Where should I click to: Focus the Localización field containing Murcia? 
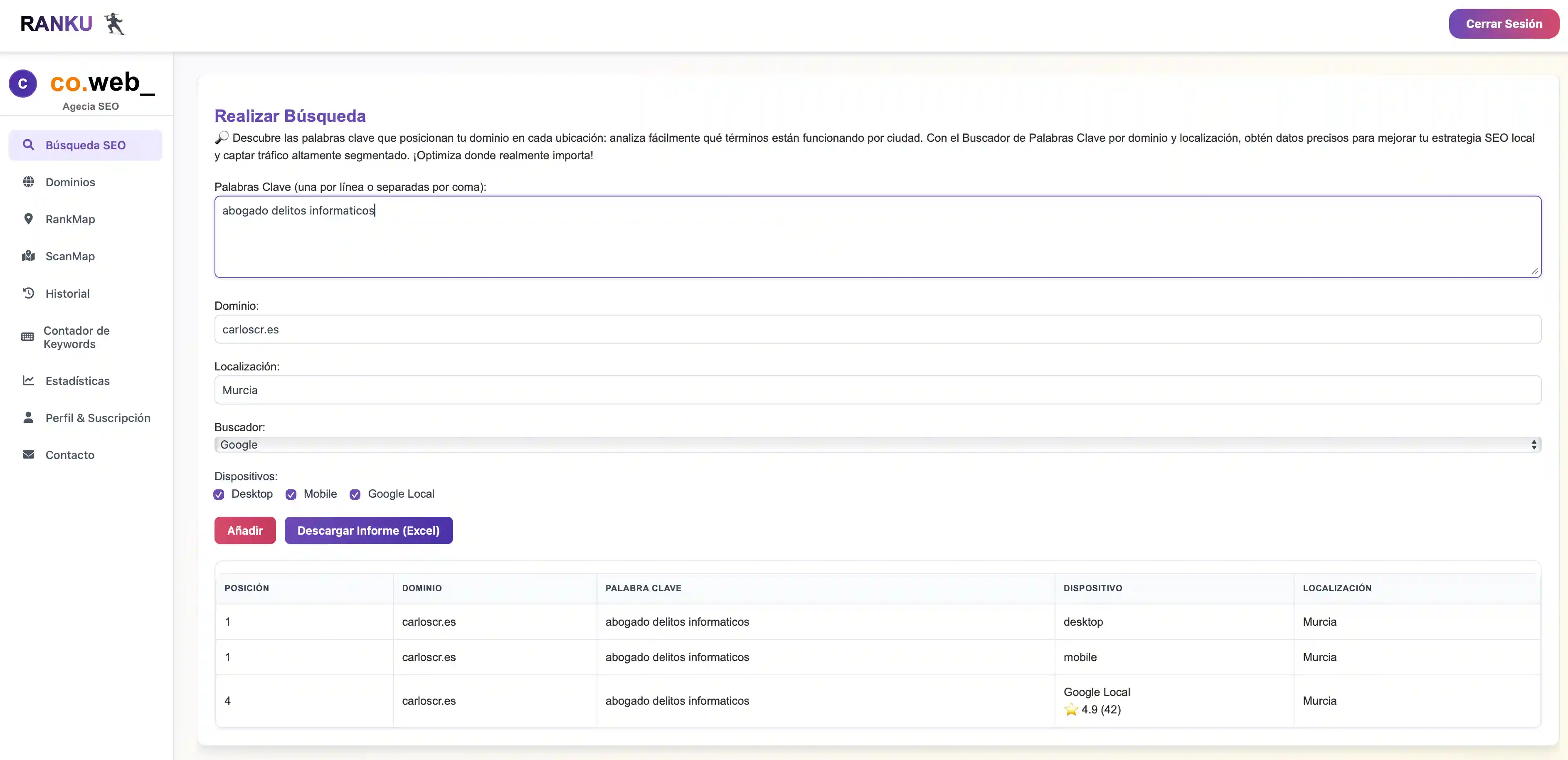point(877,390)
